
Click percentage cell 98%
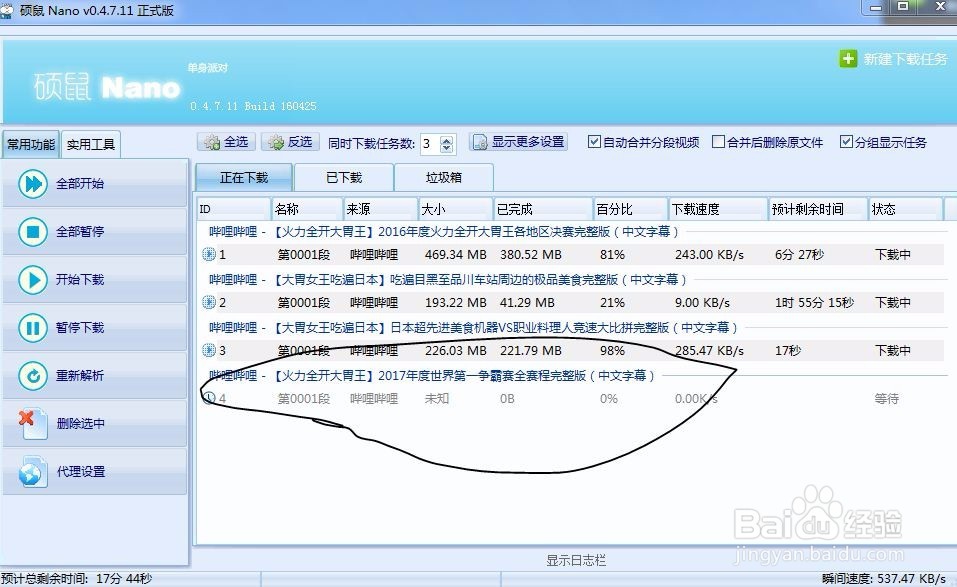coord(612,350)
